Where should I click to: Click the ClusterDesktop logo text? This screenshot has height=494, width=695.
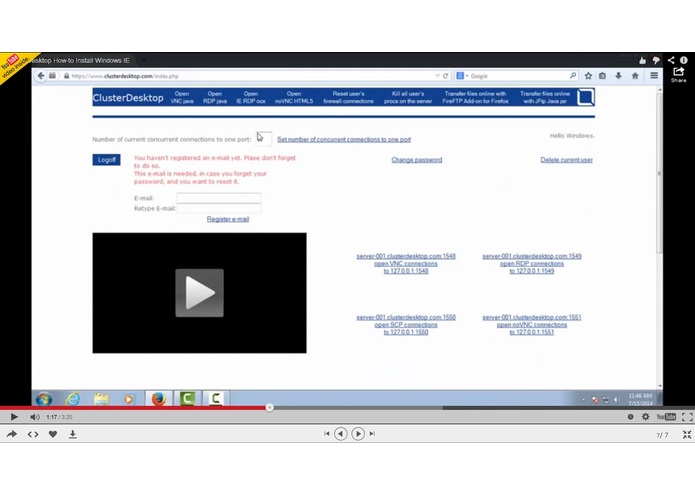pos(128,98)
